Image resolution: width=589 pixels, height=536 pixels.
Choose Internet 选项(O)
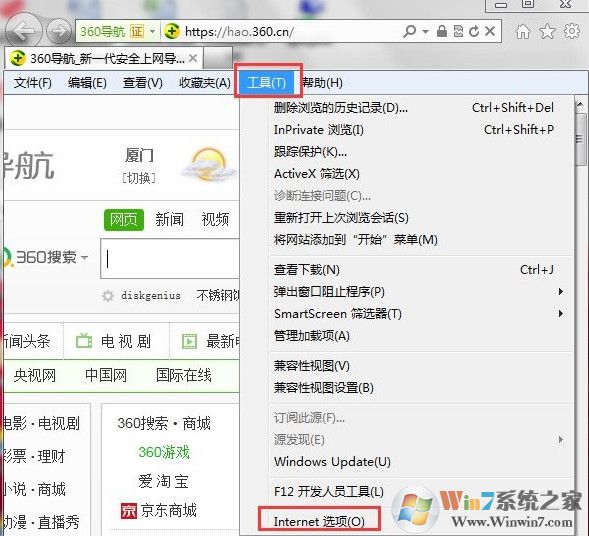click(x=319, y=522)
